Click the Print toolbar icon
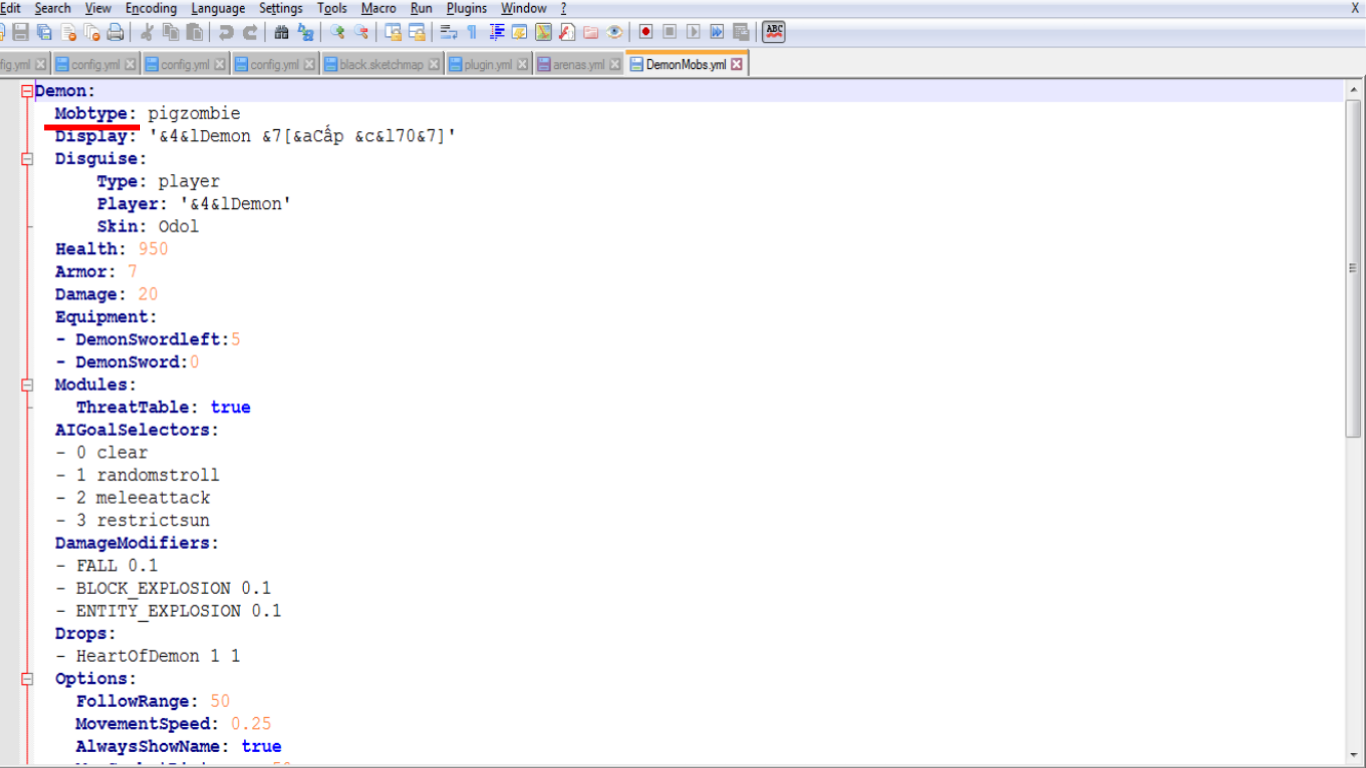The width and height of the screenshot is (1366, 768). (116, 32)
